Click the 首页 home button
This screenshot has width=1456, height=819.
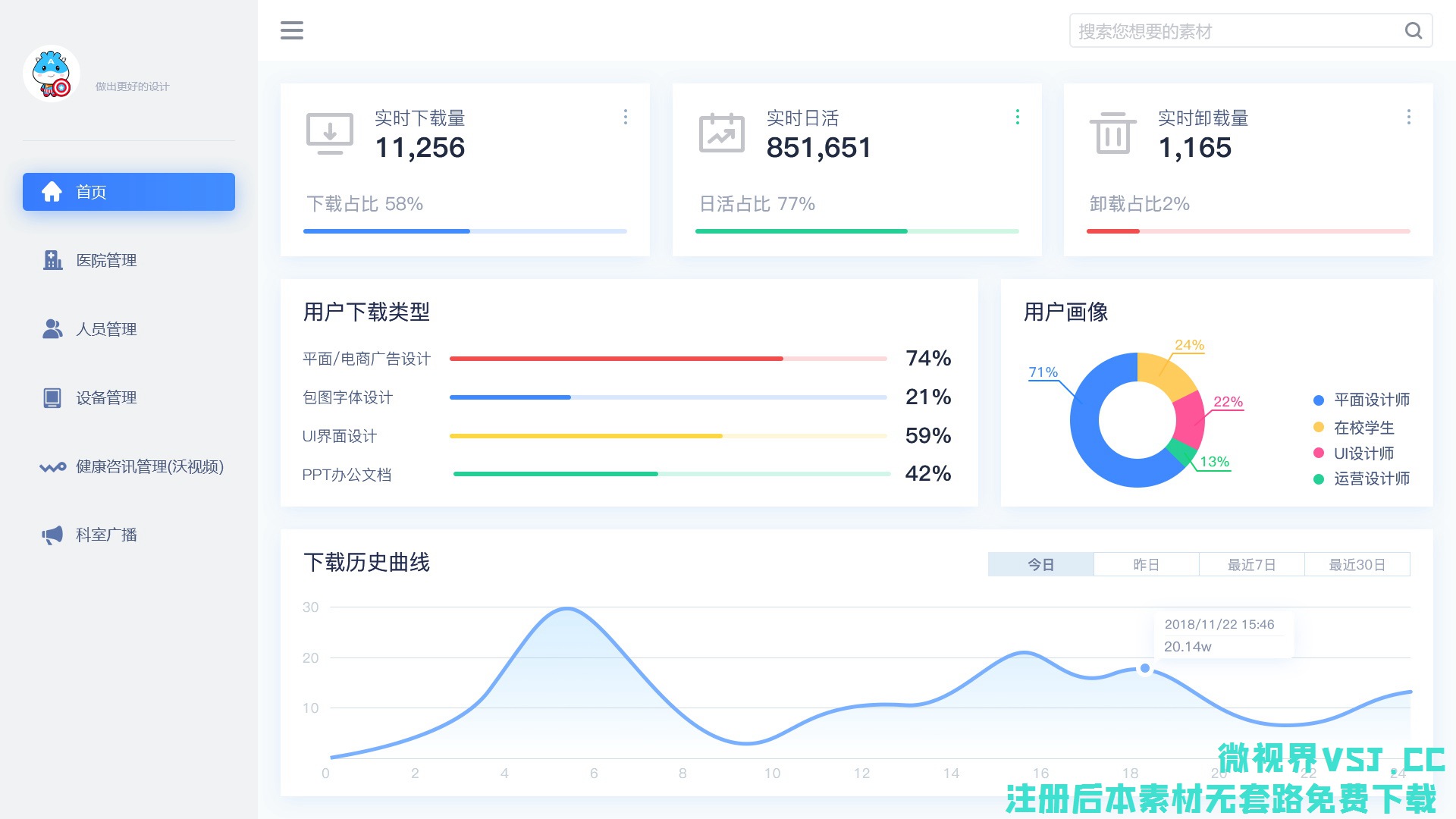(129, 192)
